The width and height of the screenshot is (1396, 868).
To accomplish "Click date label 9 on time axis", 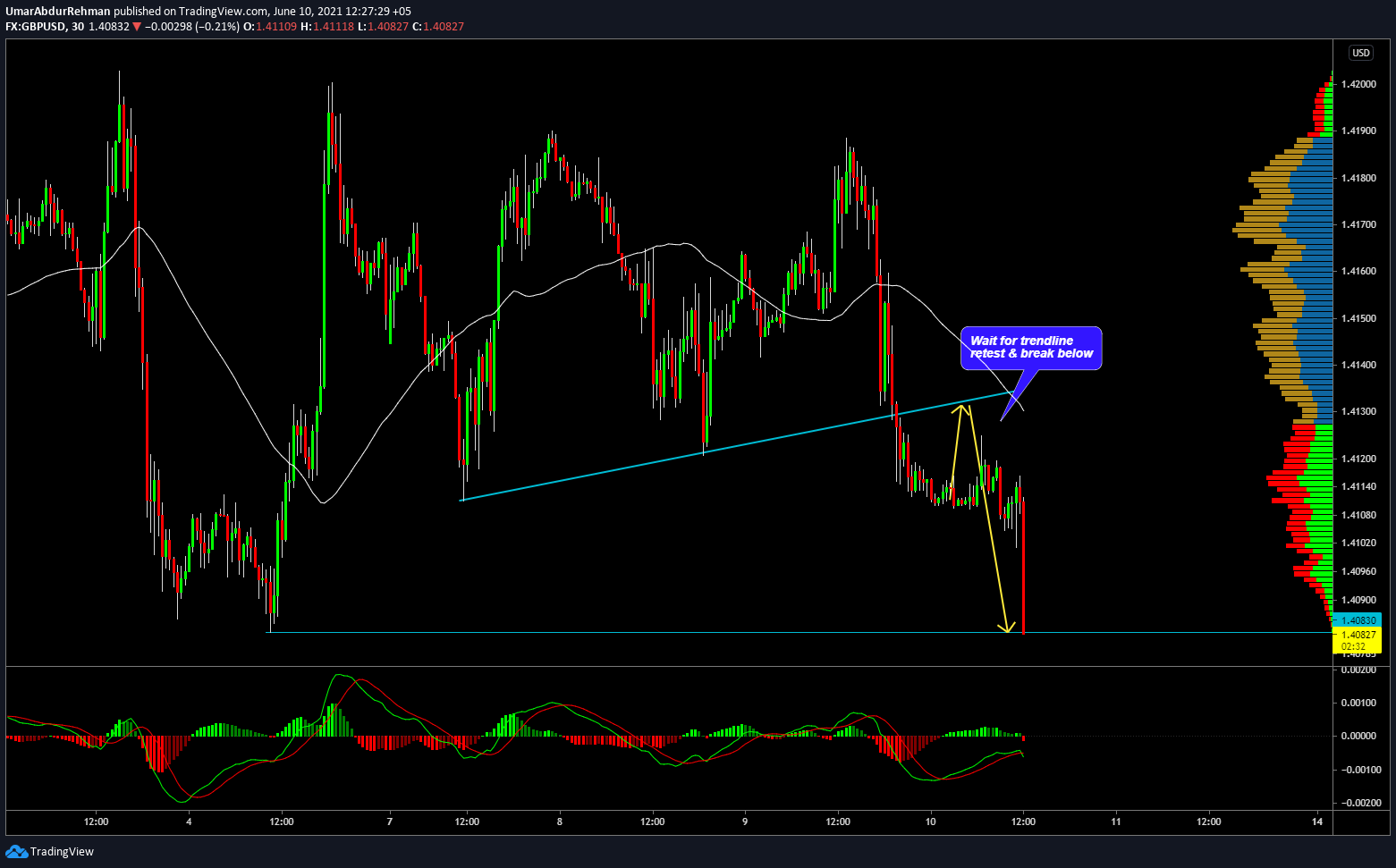I will click(745, 822).
